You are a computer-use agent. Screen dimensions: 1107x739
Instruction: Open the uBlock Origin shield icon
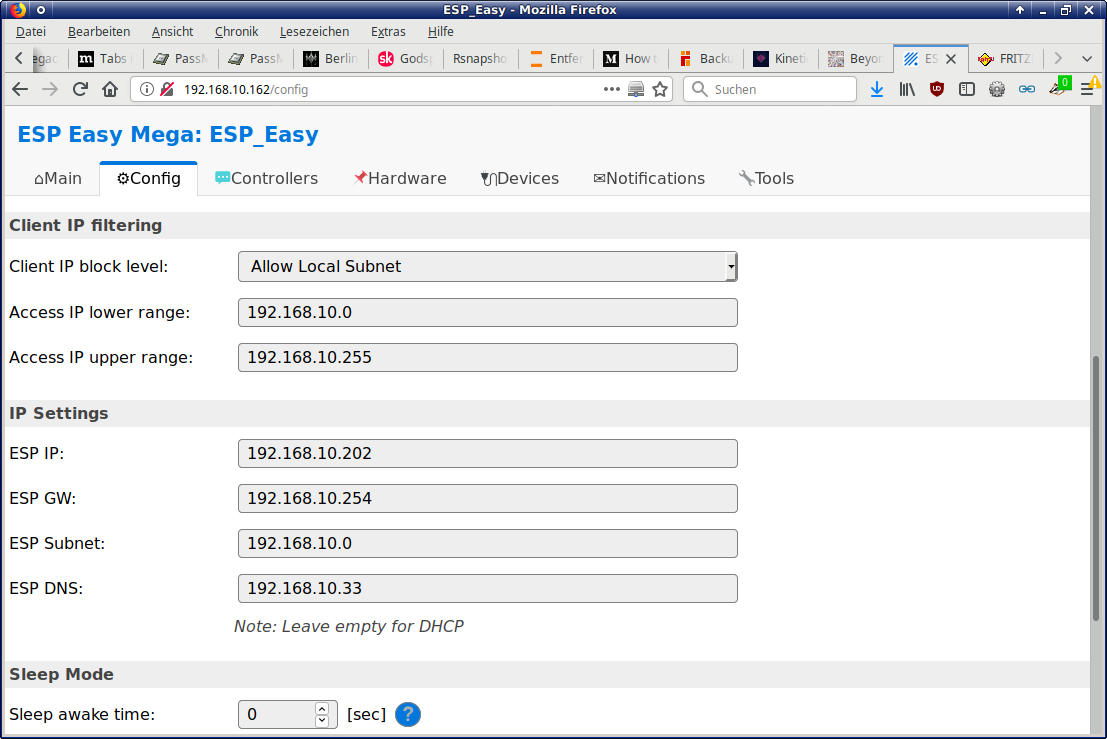937,89
